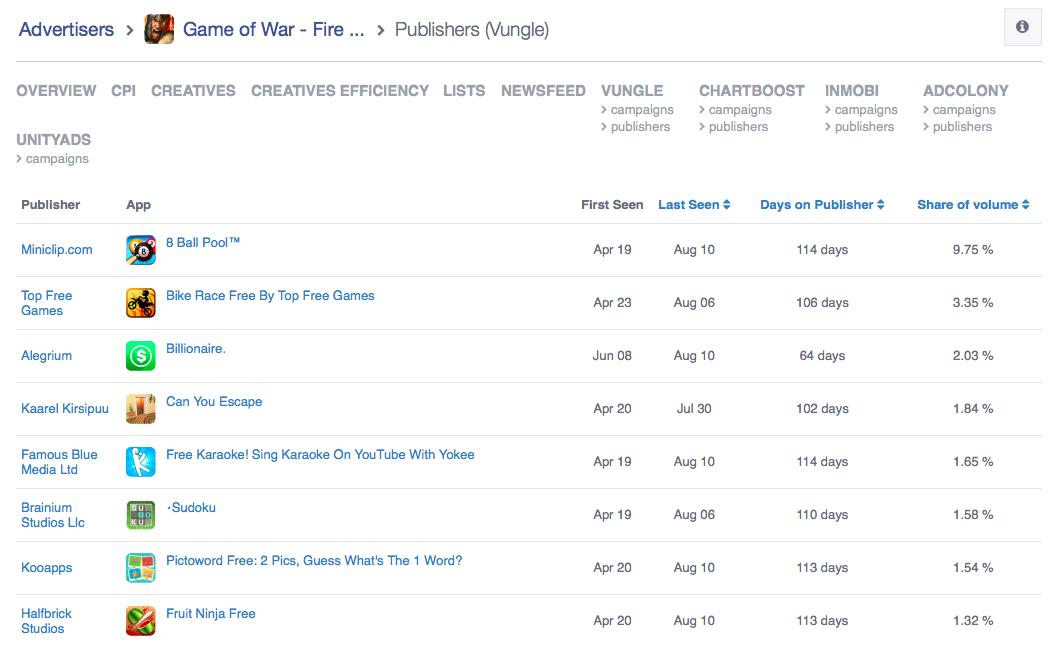Click the Jul 30 last seen date
Viewport: 1055px width, 645px height.
tap(694, 409)
